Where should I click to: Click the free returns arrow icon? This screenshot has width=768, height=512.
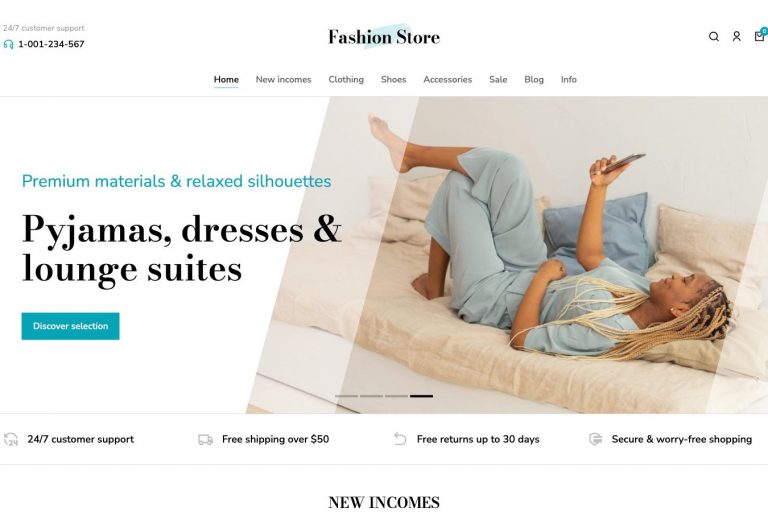click(x=400, y=439)
